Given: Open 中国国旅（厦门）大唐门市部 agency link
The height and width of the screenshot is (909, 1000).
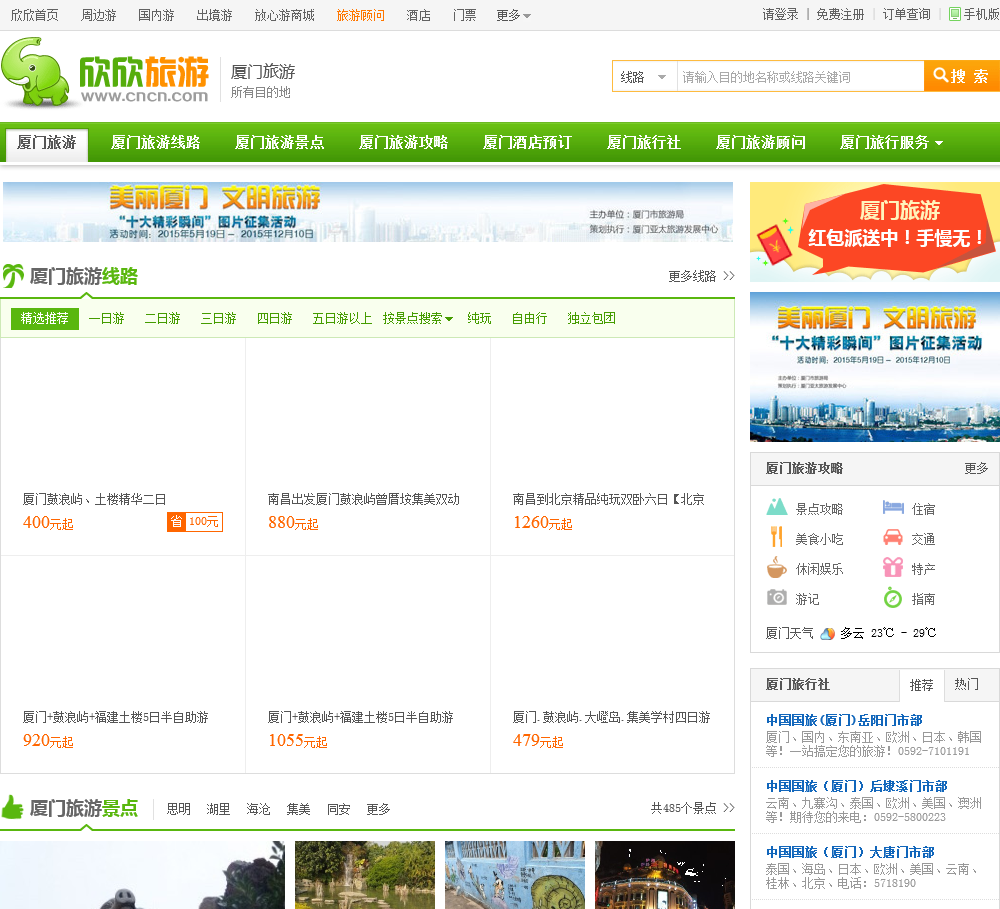Looking at the screenshot, I should click(x=850, y=852).
